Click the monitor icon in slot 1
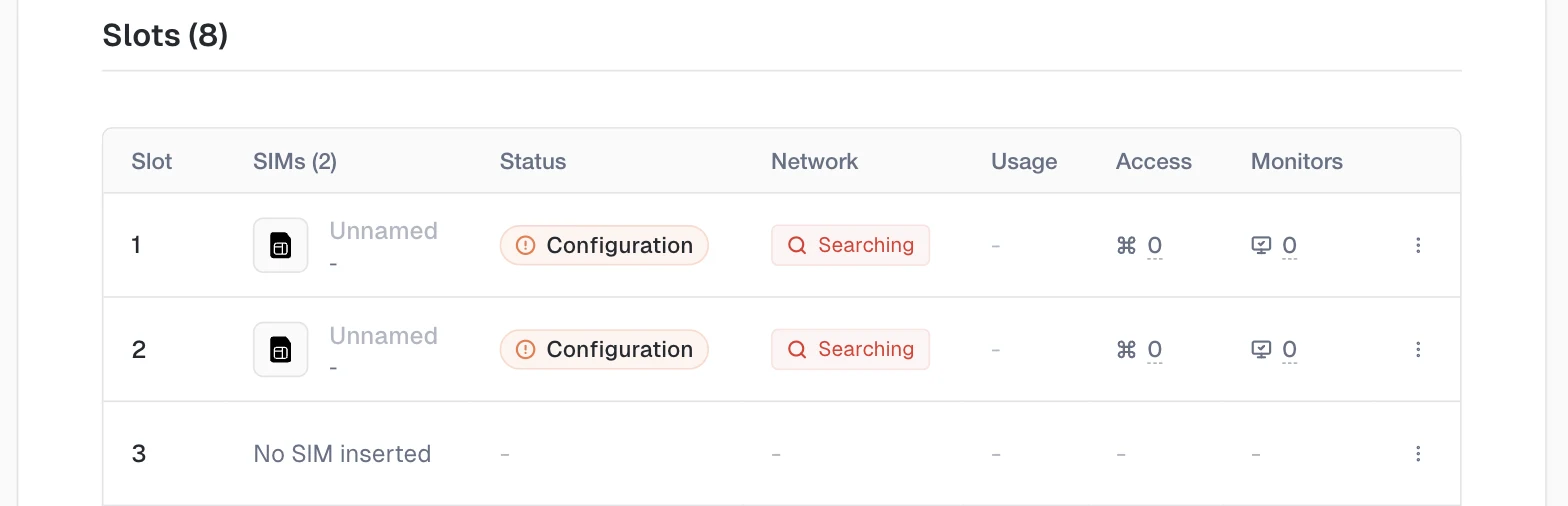1568x506 pixels. [1261, 245]
